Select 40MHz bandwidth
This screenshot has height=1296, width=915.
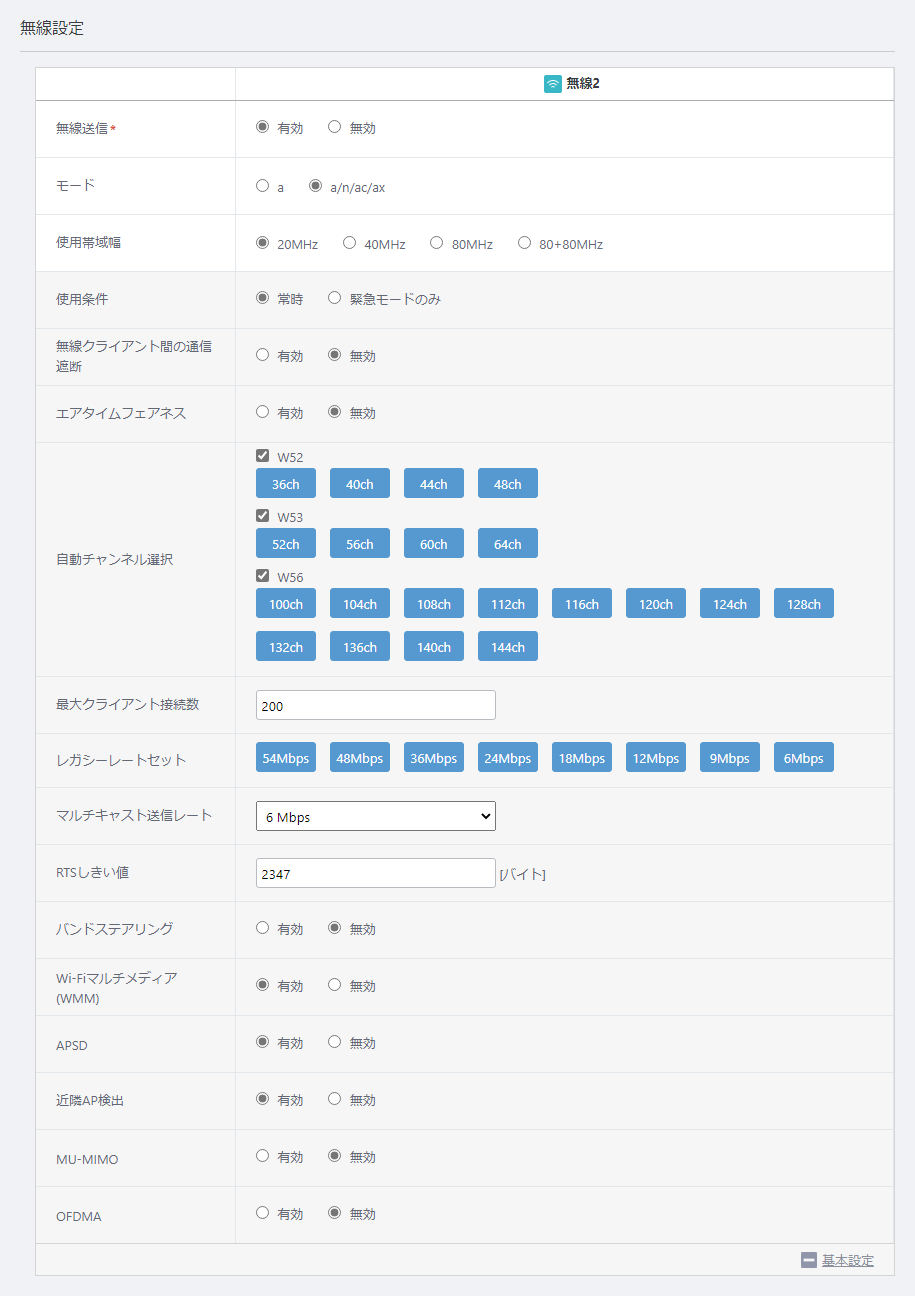(x=350, y=243)
